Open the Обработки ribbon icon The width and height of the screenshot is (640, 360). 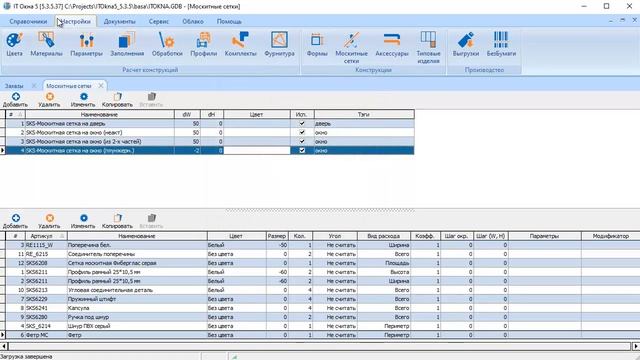167,44
